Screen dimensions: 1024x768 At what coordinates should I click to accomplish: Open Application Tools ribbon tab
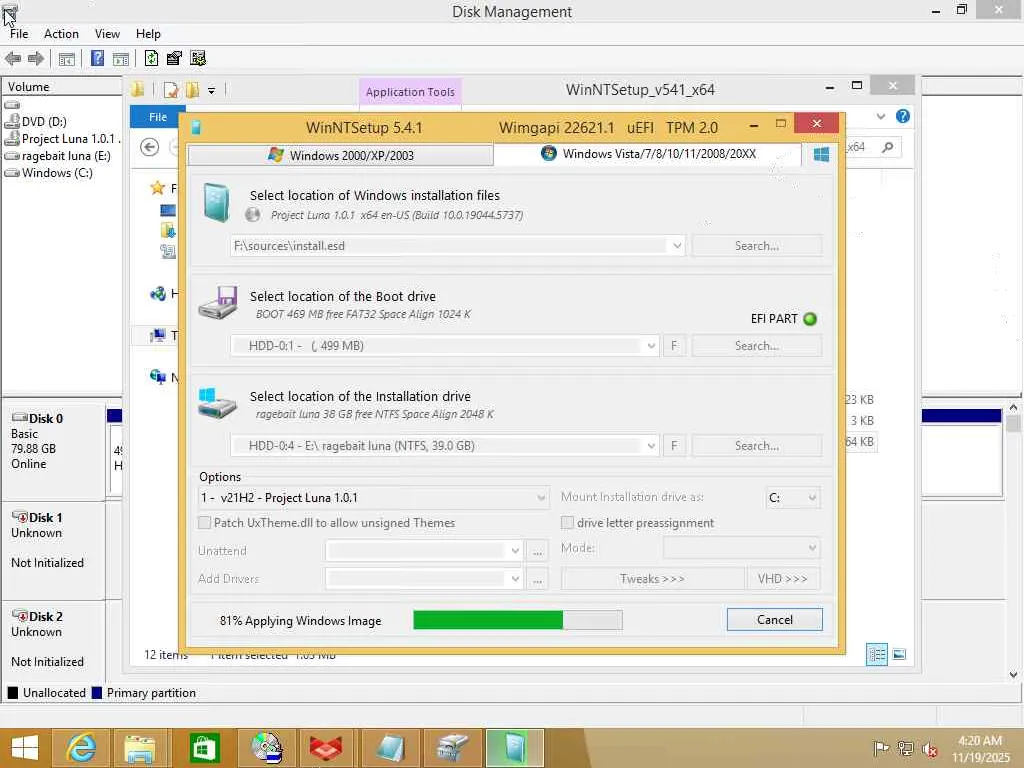[x=410, y=92]
